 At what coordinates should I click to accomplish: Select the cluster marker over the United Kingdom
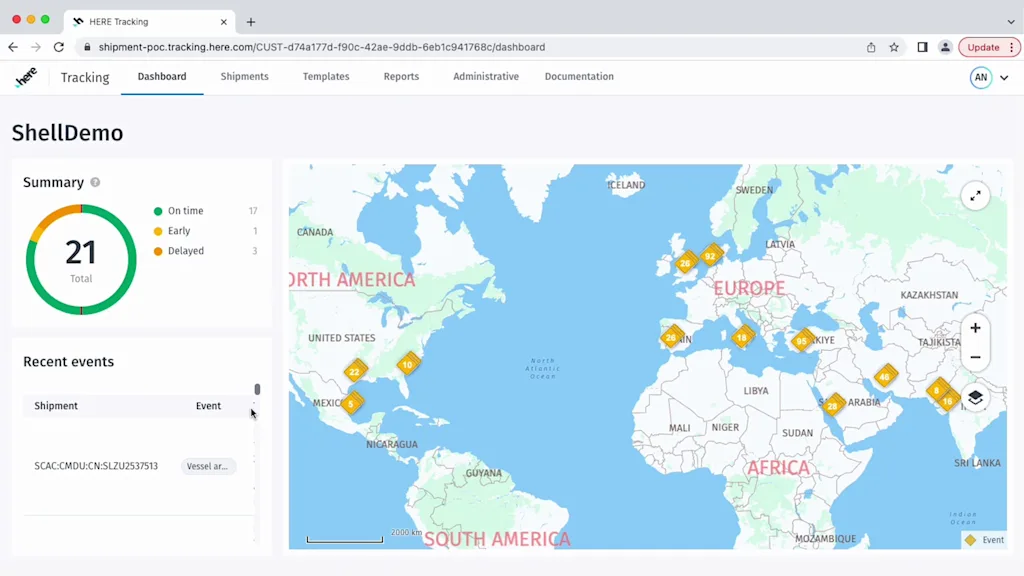(x=686, y=263)
